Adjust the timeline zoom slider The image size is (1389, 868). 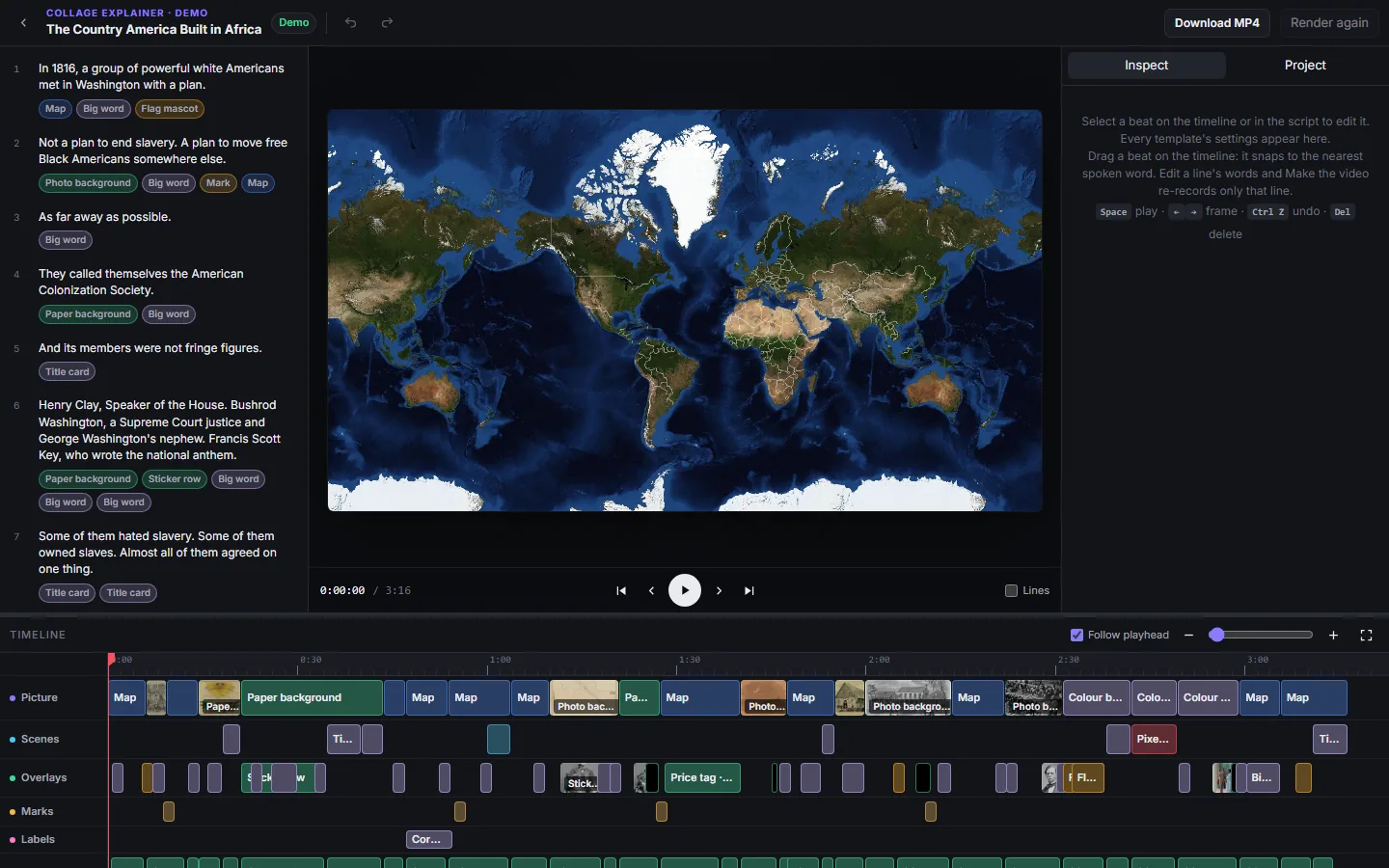coord(1261,635)
